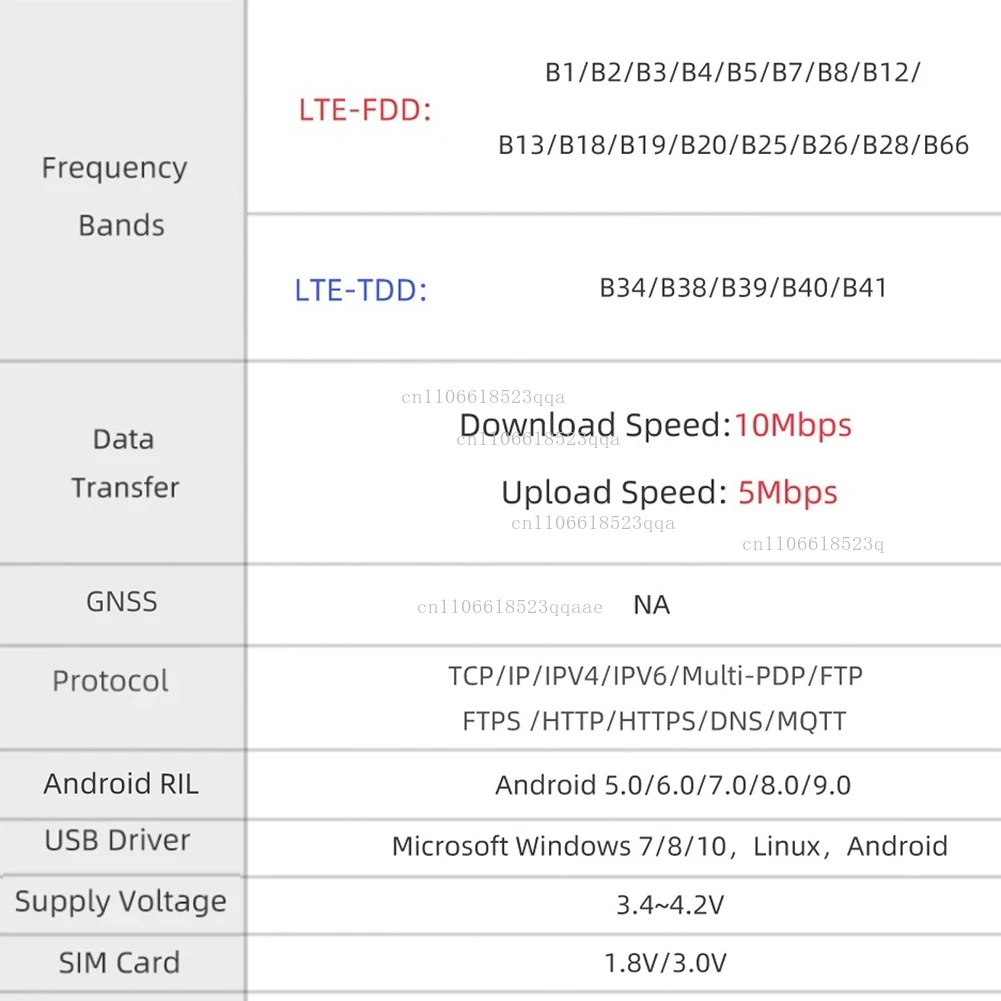
Task: Click the B34/B38/B39/B40/B41 band list
Action: pos(743,289)
